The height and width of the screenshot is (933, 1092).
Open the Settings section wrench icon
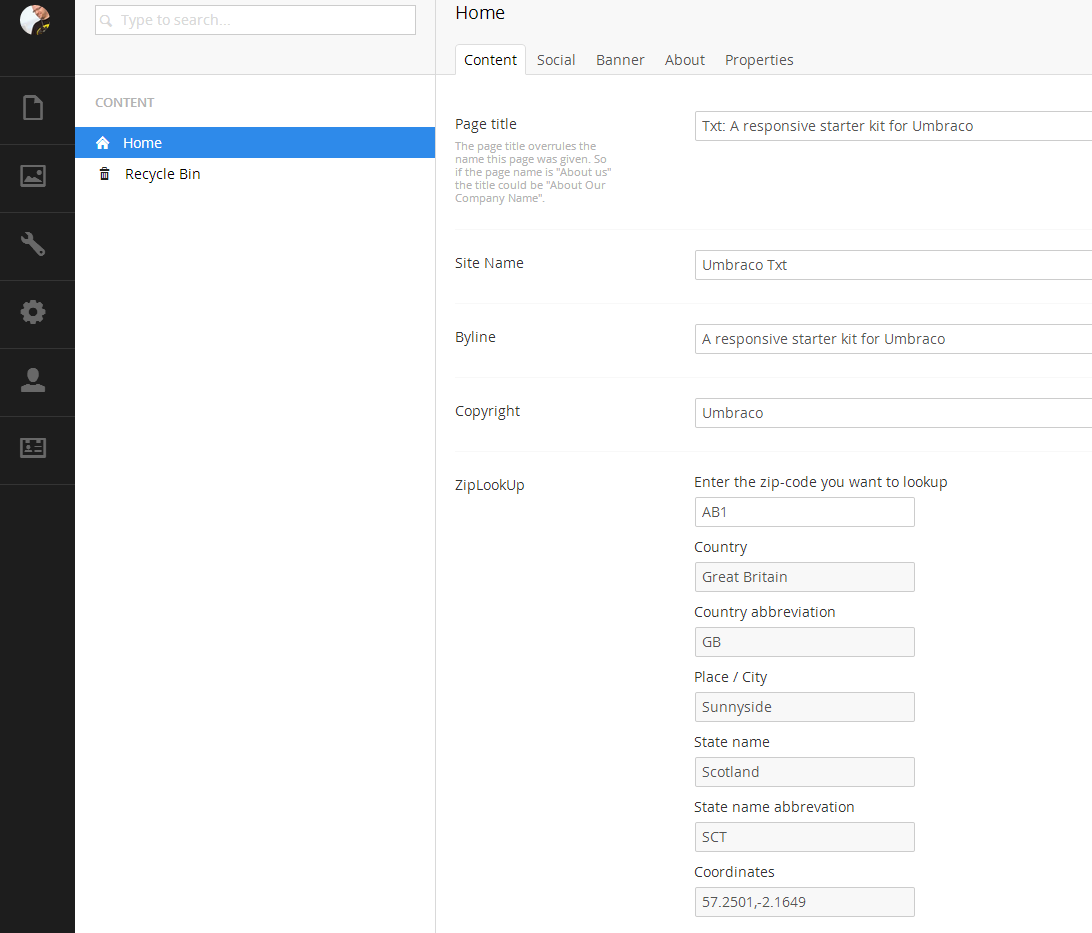[x=33, y=244]
